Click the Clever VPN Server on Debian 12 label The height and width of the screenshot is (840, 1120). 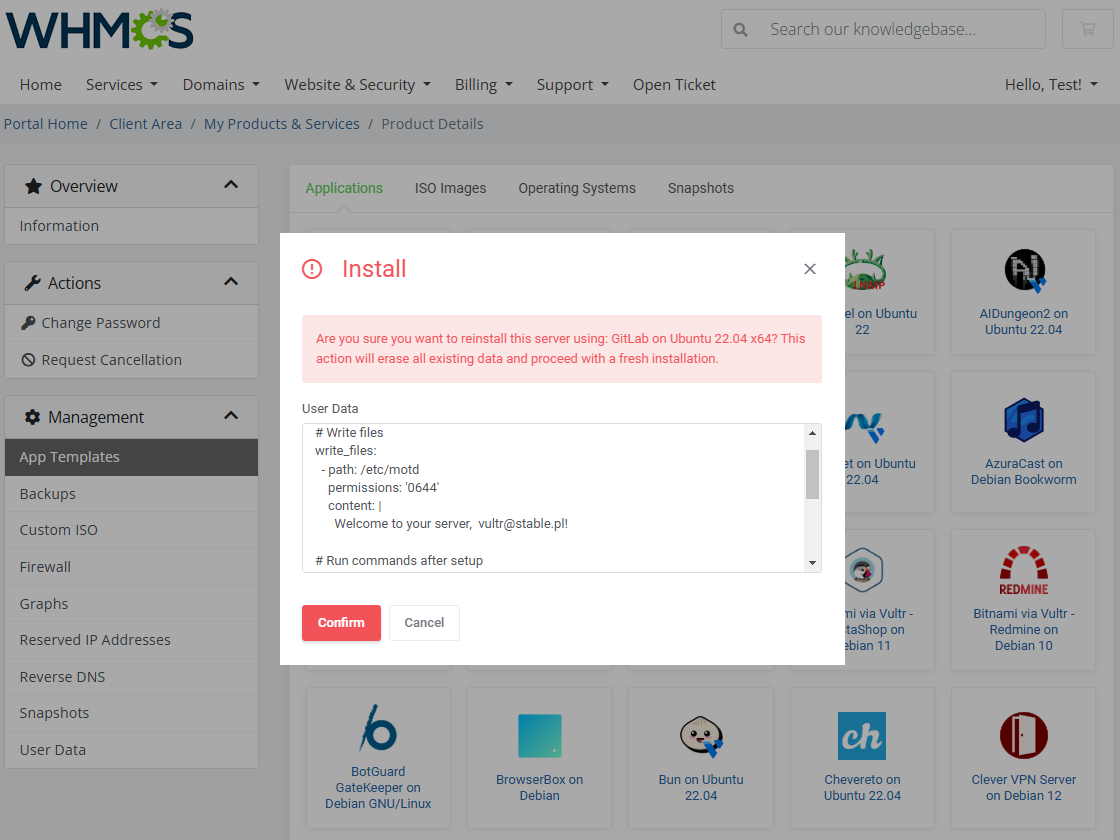point(1024,788)
